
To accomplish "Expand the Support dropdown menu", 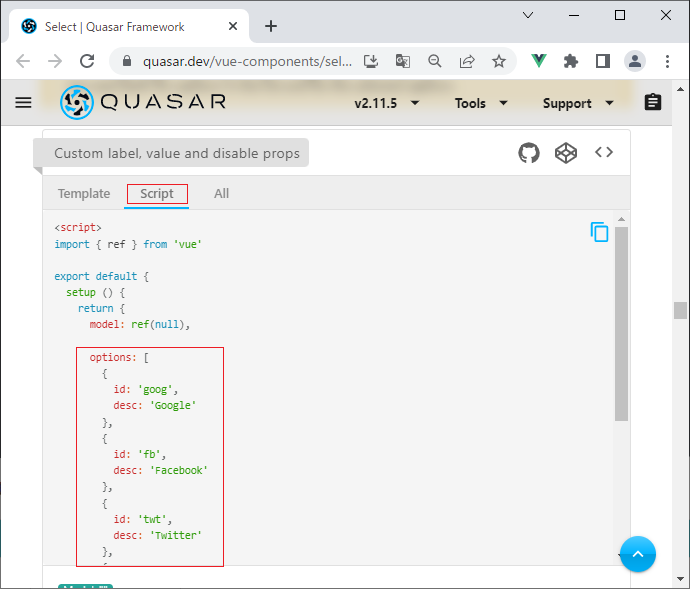I will pyautogui.click(x=578, y=103).
